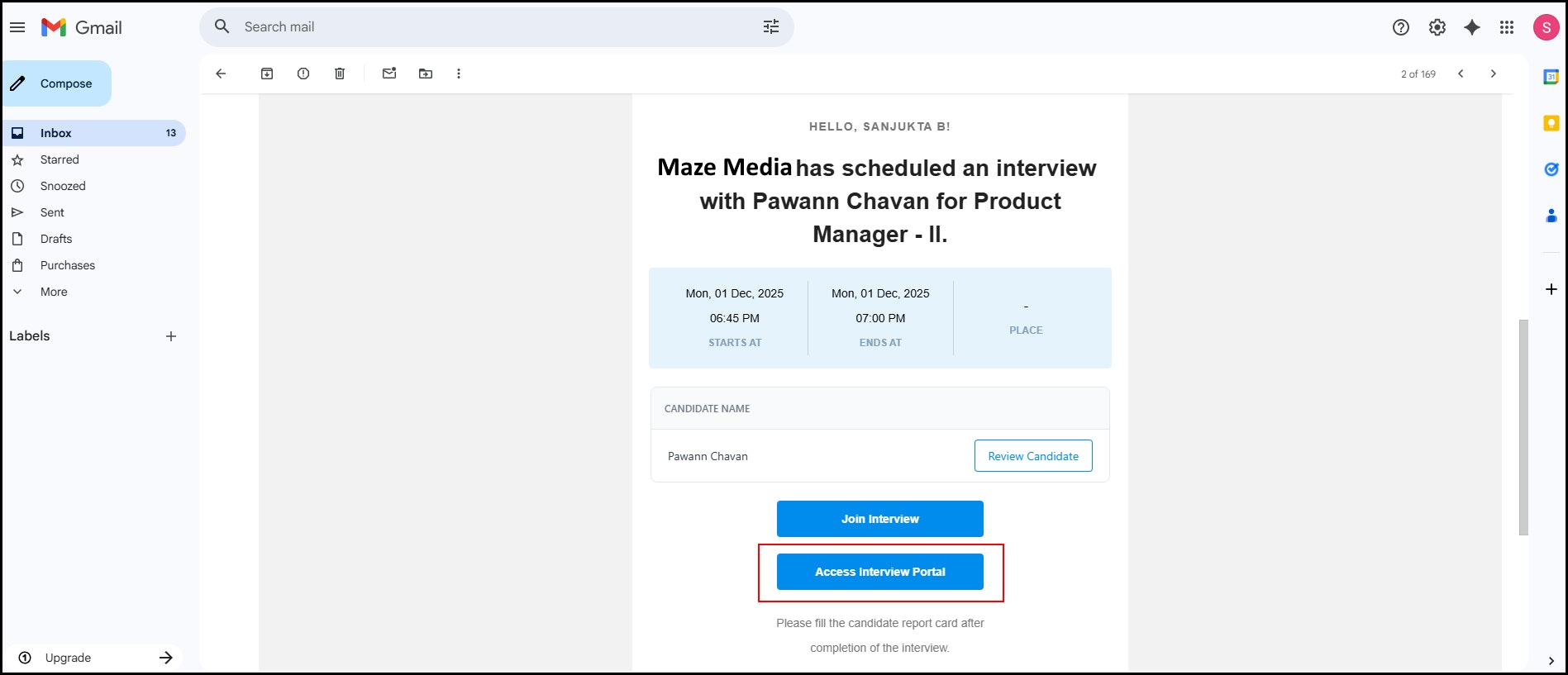The width and height of the screenshot is (1568, 675).
Task: Click the Join Interview button
Action: tap(879, 519)
